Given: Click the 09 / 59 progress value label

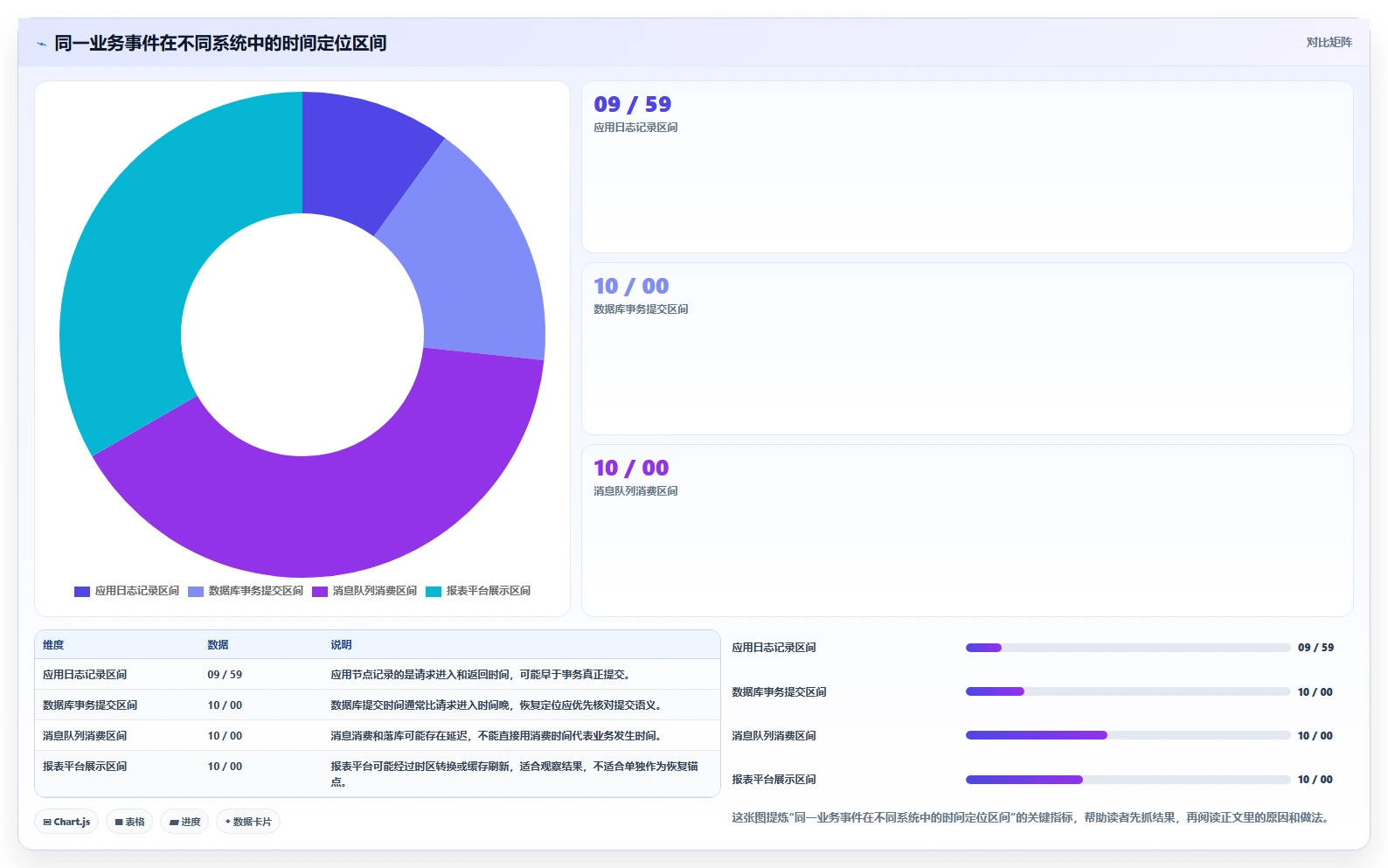Looking at the screenshot, I should (1315, 648).
